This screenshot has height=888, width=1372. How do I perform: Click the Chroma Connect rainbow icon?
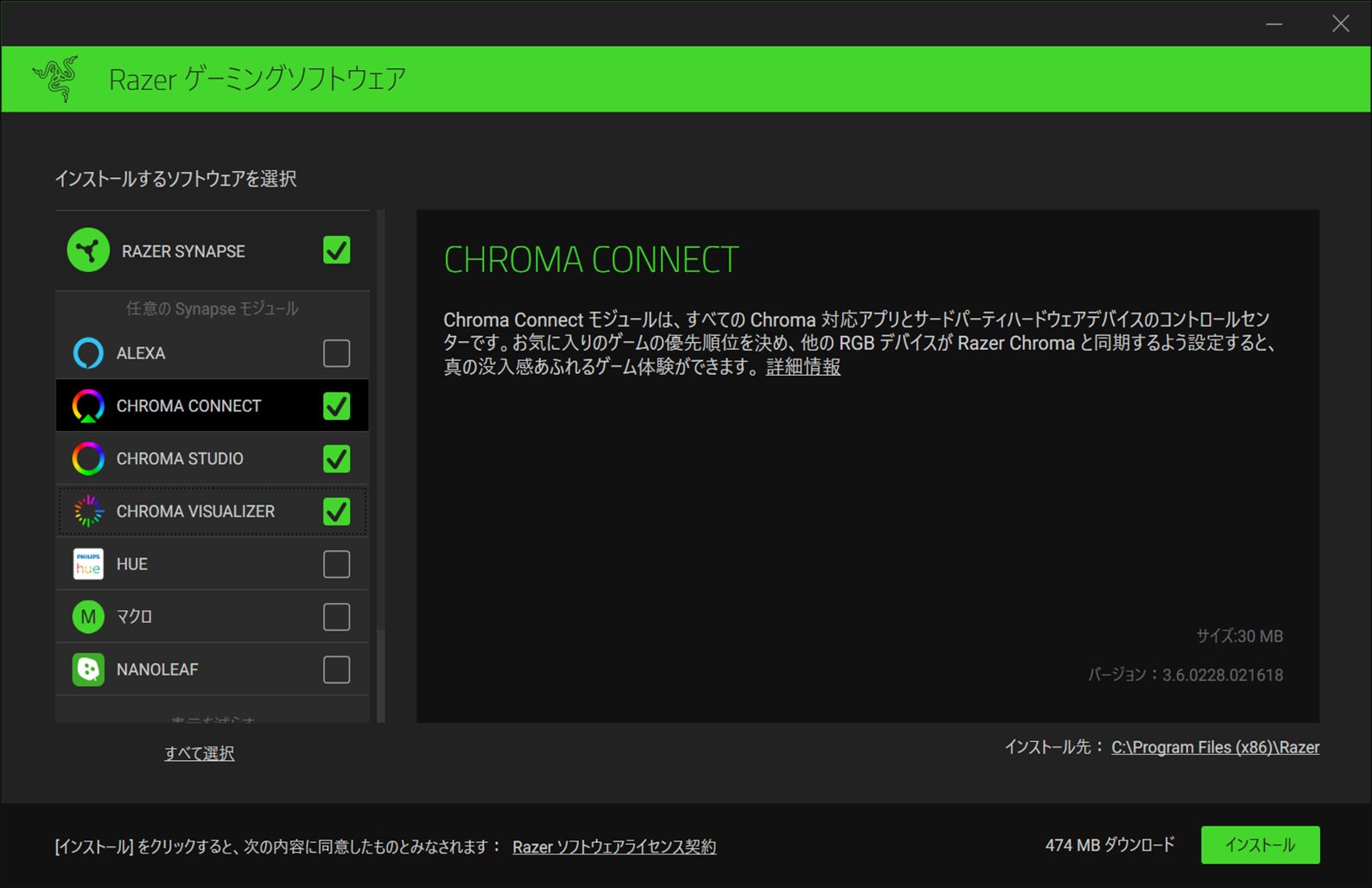(88, 406)
